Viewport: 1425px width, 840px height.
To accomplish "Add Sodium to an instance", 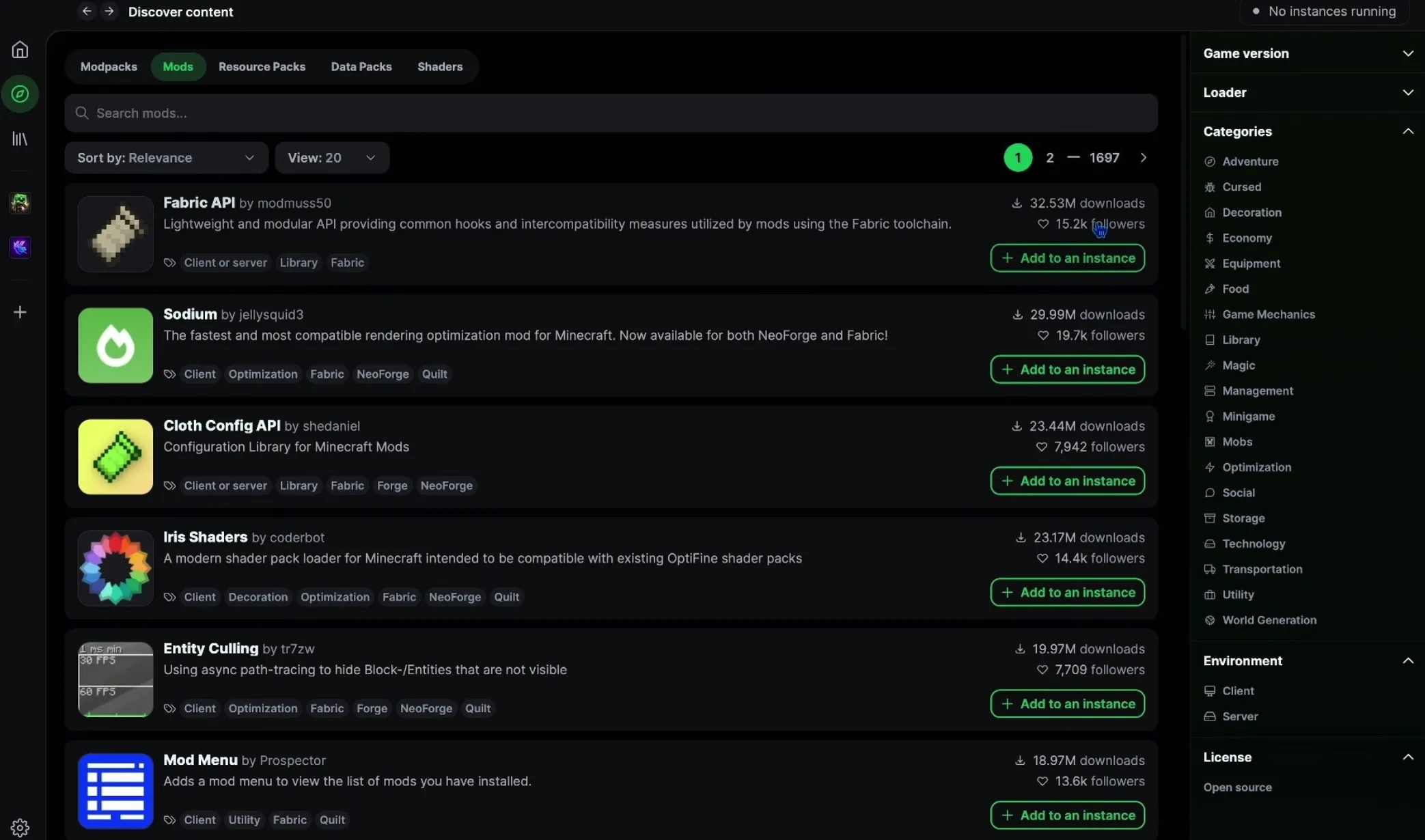I will (1068, 369).
